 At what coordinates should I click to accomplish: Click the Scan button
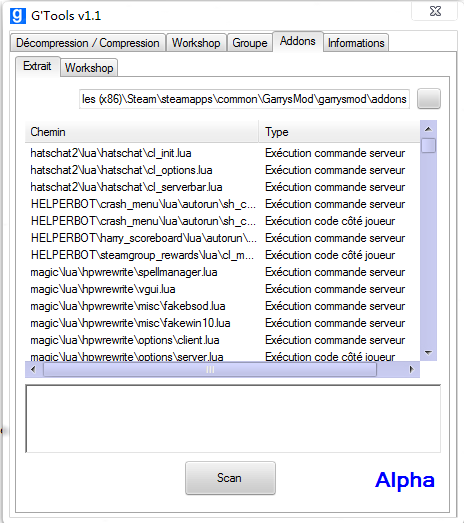230,478
